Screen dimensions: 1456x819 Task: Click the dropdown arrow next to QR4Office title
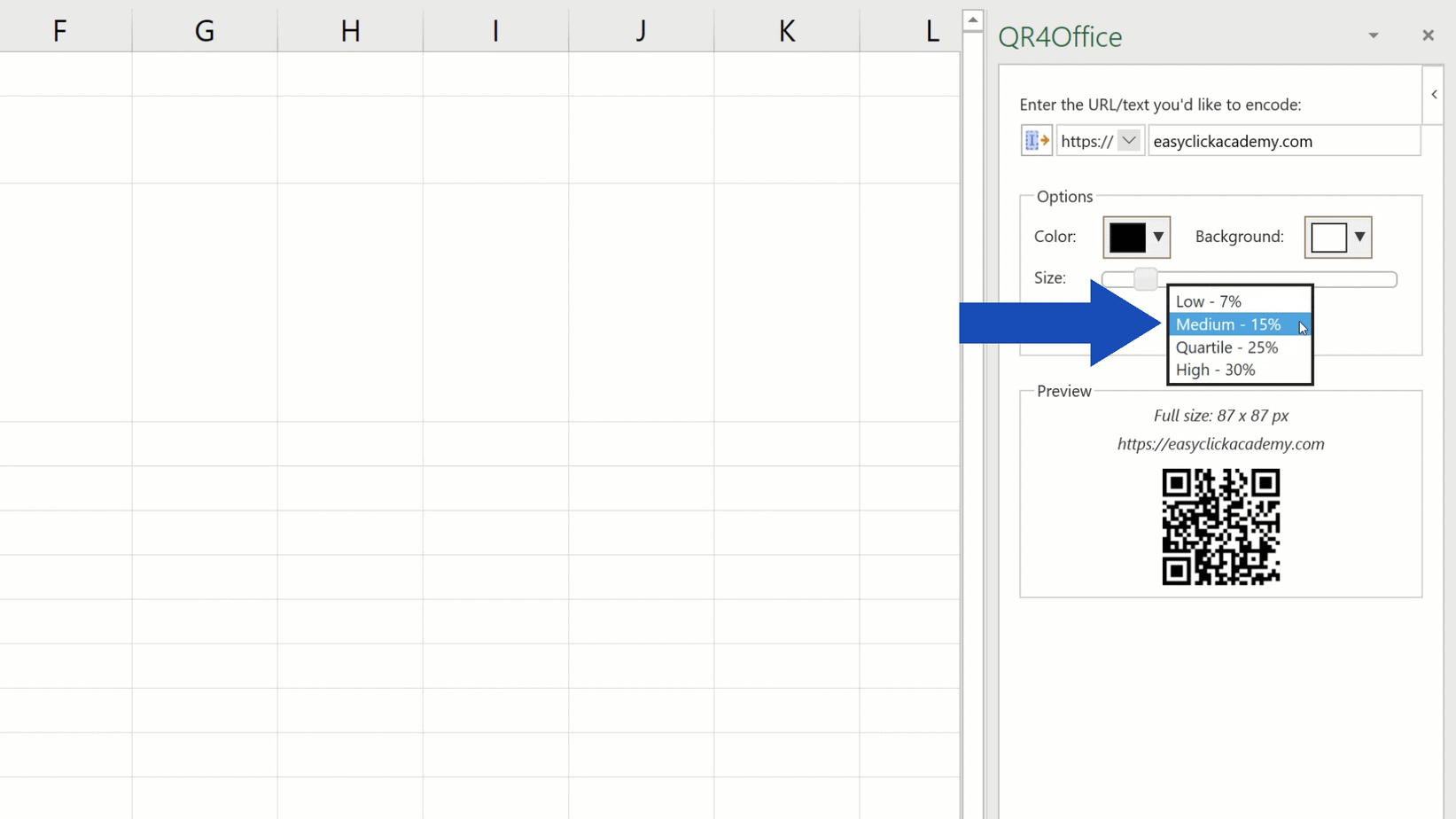pos(1373,35)
